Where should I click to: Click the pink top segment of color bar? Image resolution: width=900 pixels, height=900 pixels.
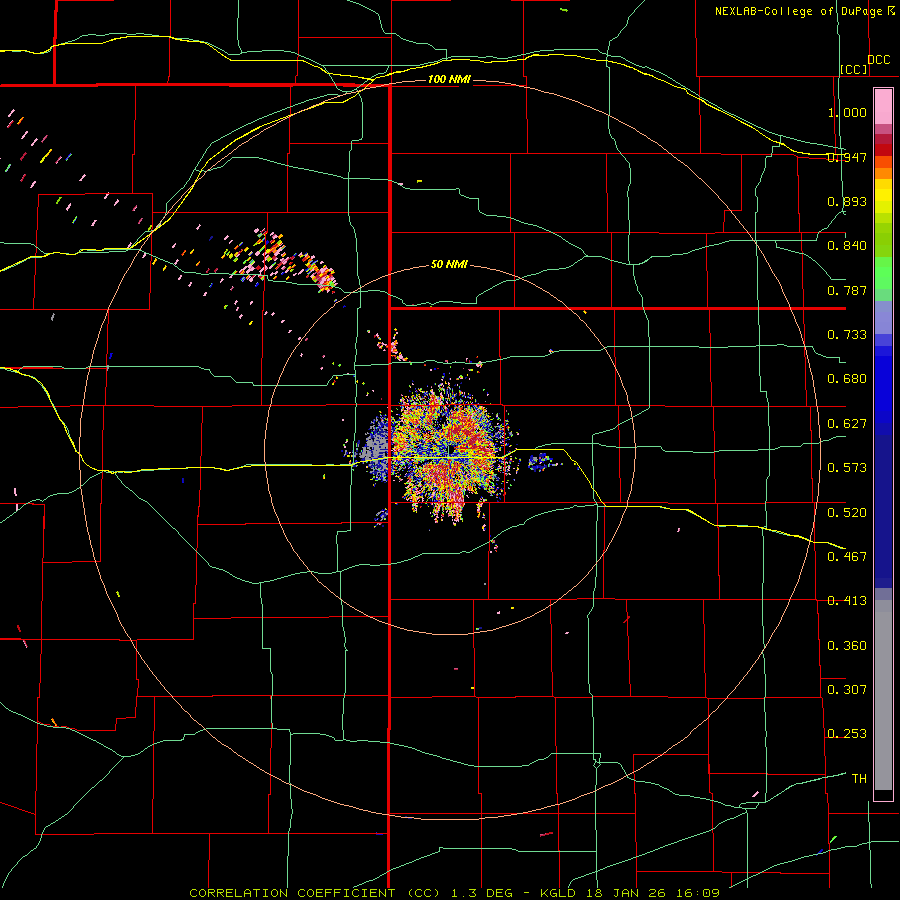point(883,106)
